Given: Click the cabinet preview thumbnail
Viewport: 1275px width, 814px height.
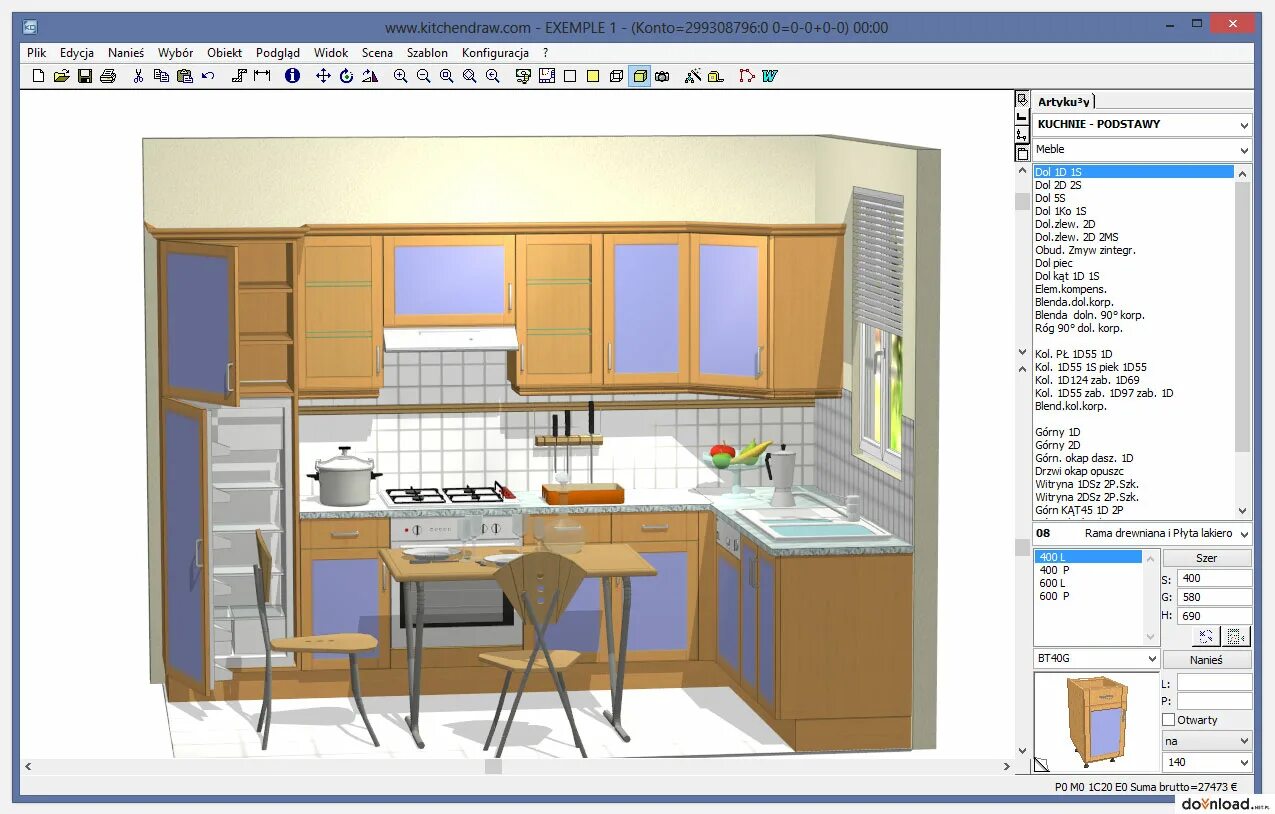Looking at the screenshot, I should tap(1096, 722).
